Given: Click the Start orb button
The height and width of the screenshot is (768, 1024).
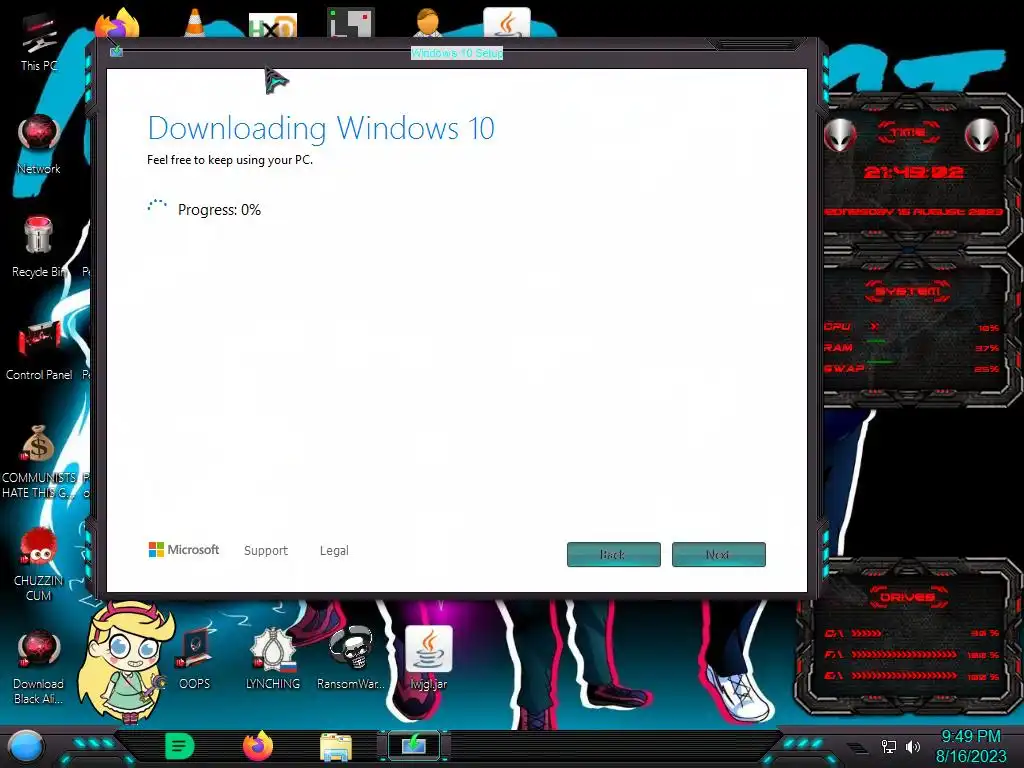Looking at the screenshot, I should click(x=25, y=746).
